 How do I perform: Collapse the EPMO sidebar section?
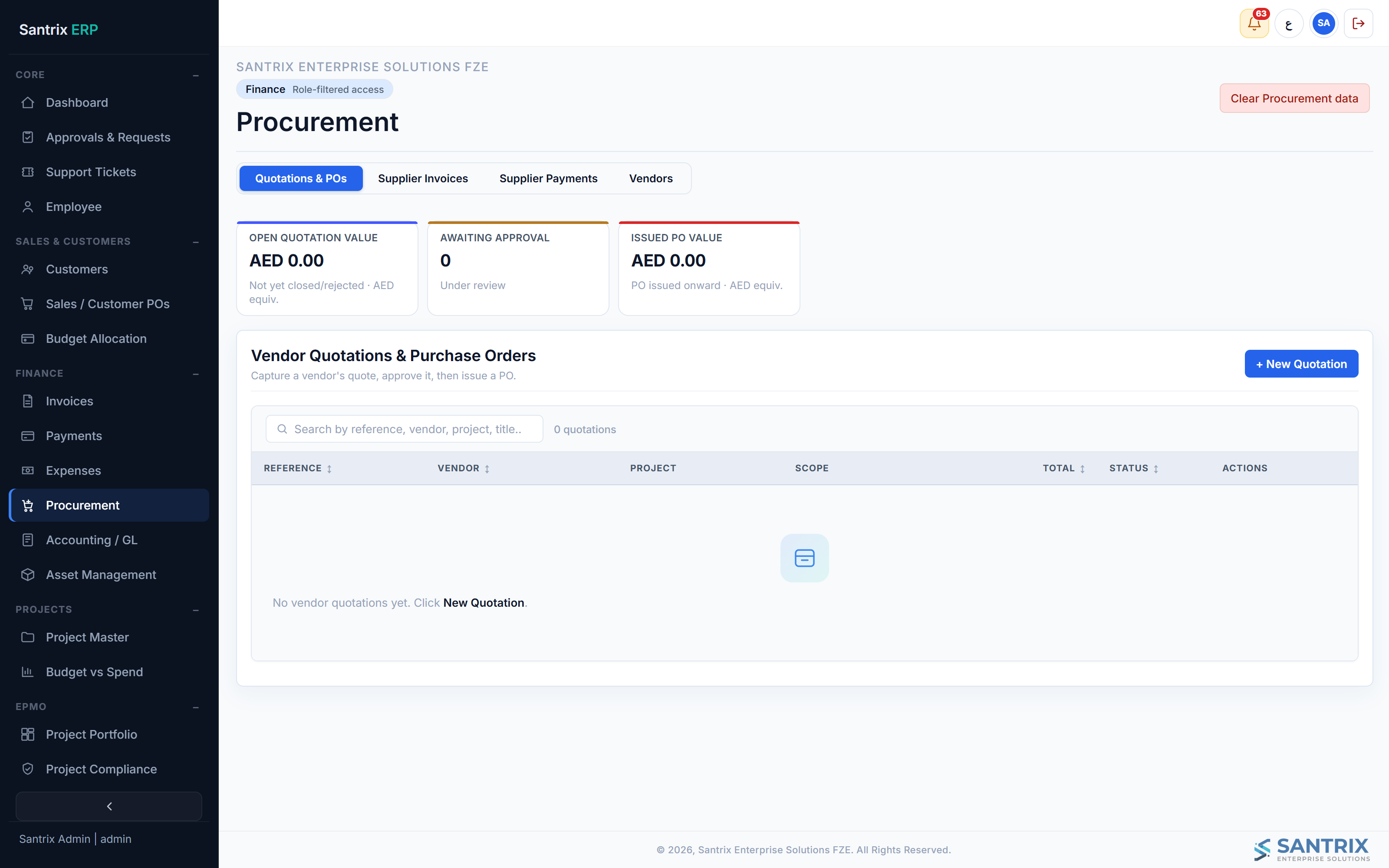[x=196, y=707]
